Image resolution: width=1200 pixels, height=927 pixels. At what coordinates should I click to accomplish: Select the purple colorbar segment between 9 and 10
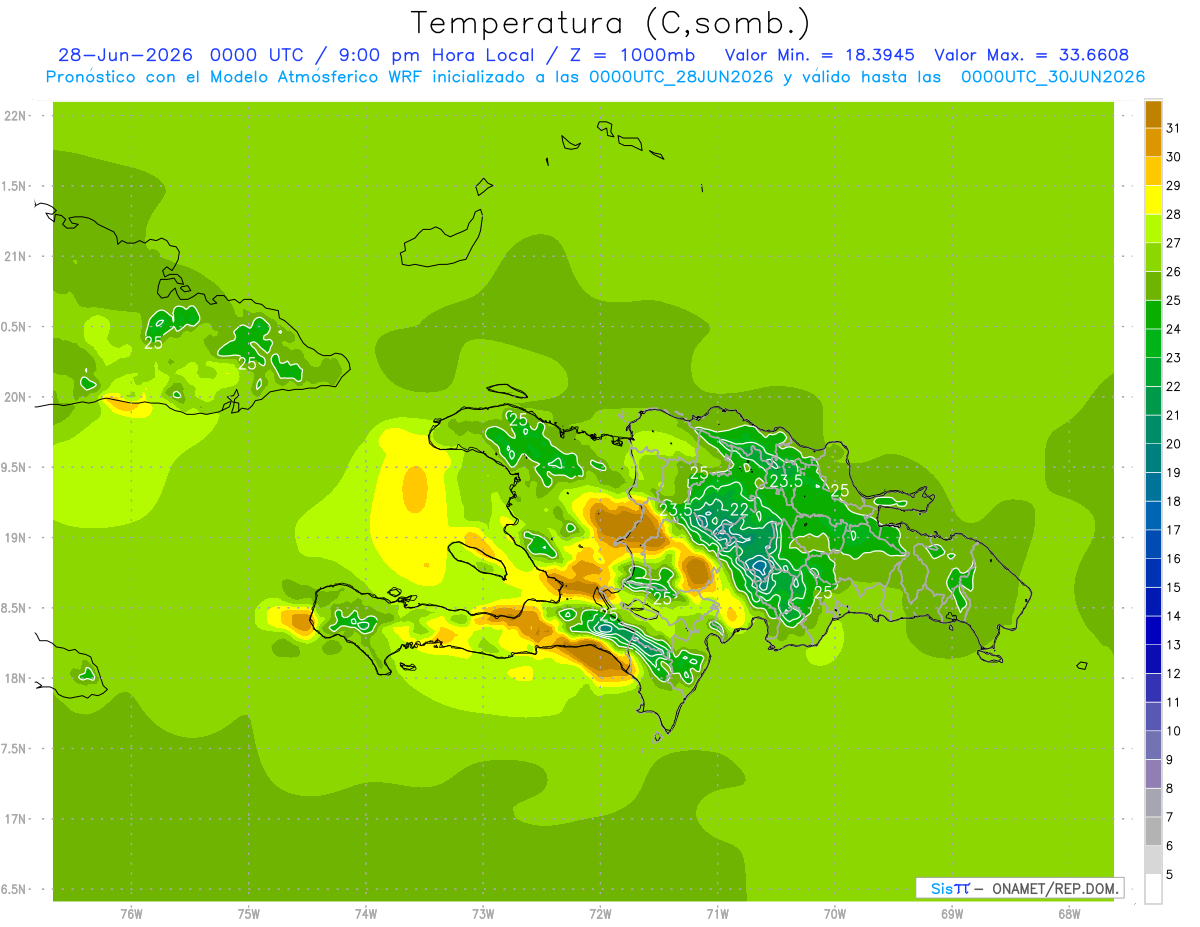click(x=1153, y=745)
